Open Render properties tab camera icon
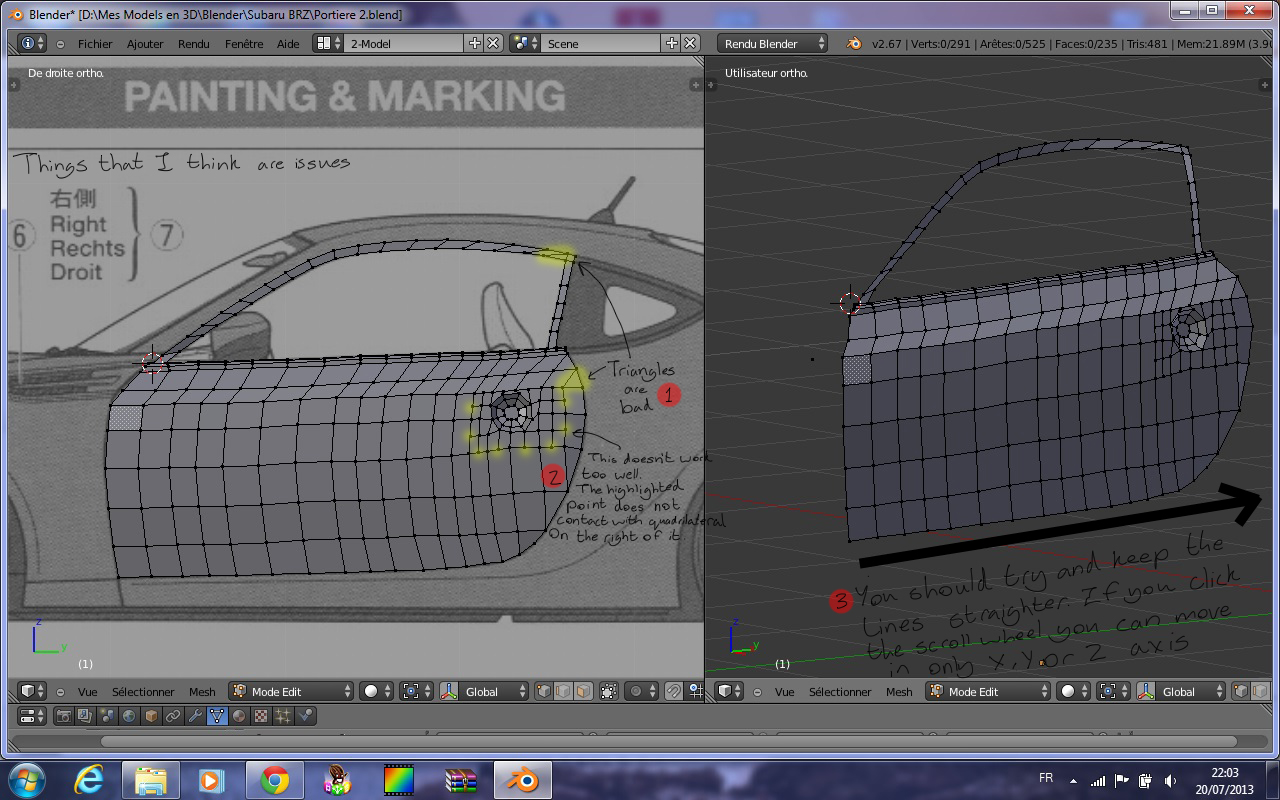This screenshot has width=1280, height=800. (63, 716)
